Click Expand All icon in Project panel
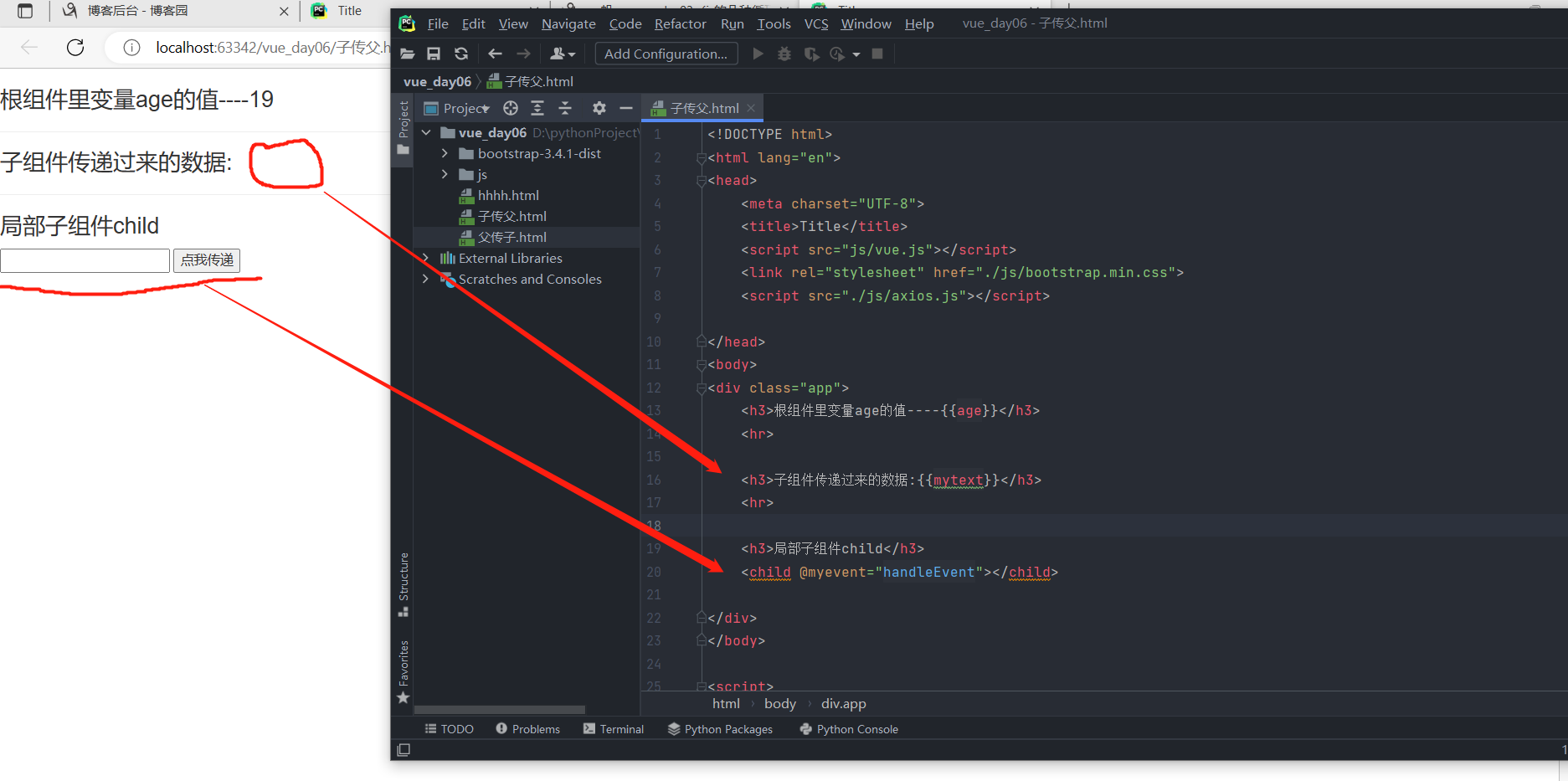Viewport: 1568px width, 781px height. point(537,108)
